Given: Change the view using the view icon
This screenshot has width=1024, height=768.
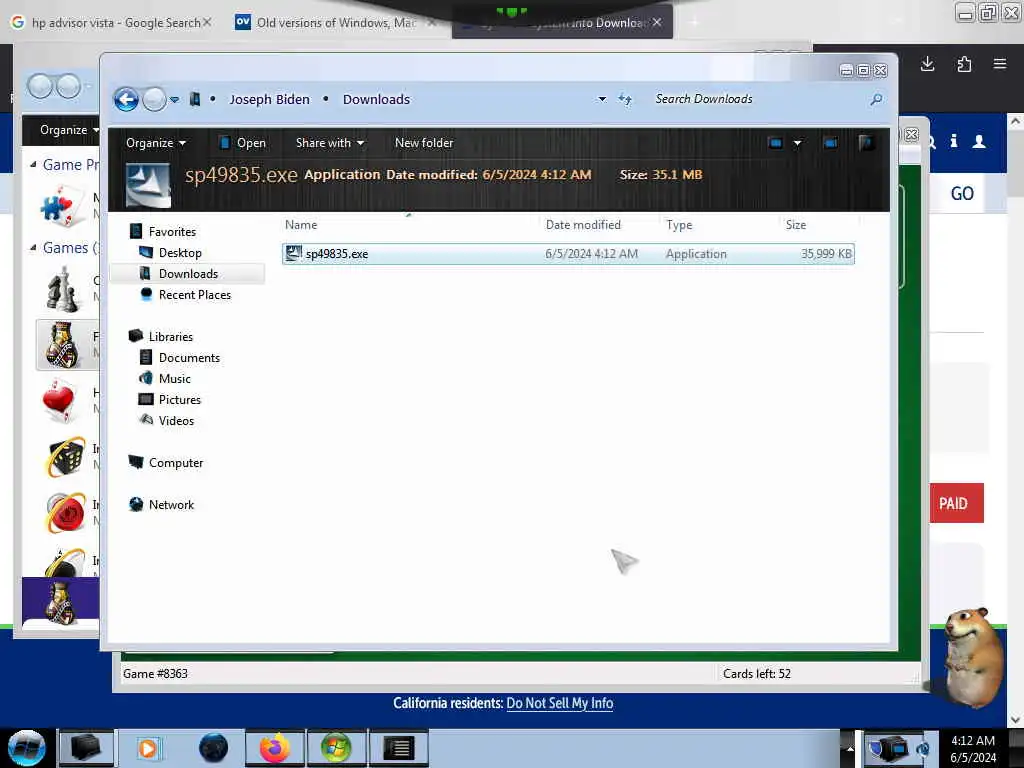Looking at the screenshot, I should pos(775,142).
